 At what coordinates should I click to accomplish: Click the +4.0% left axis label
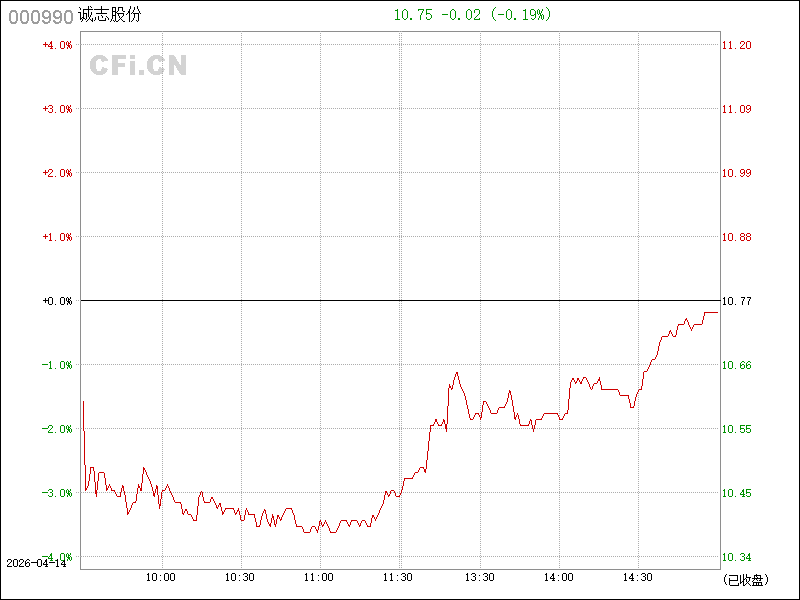coord(57,45)
